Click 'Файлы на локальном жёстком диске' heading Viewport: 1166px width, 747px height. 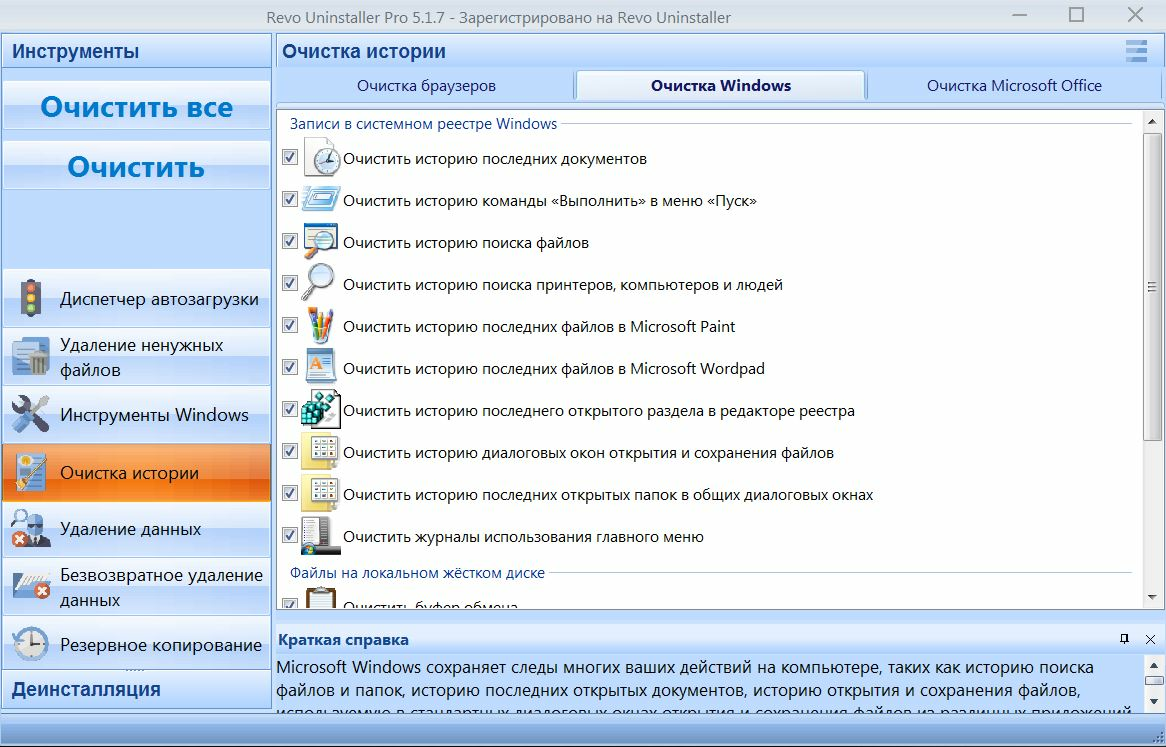point(417,572)
